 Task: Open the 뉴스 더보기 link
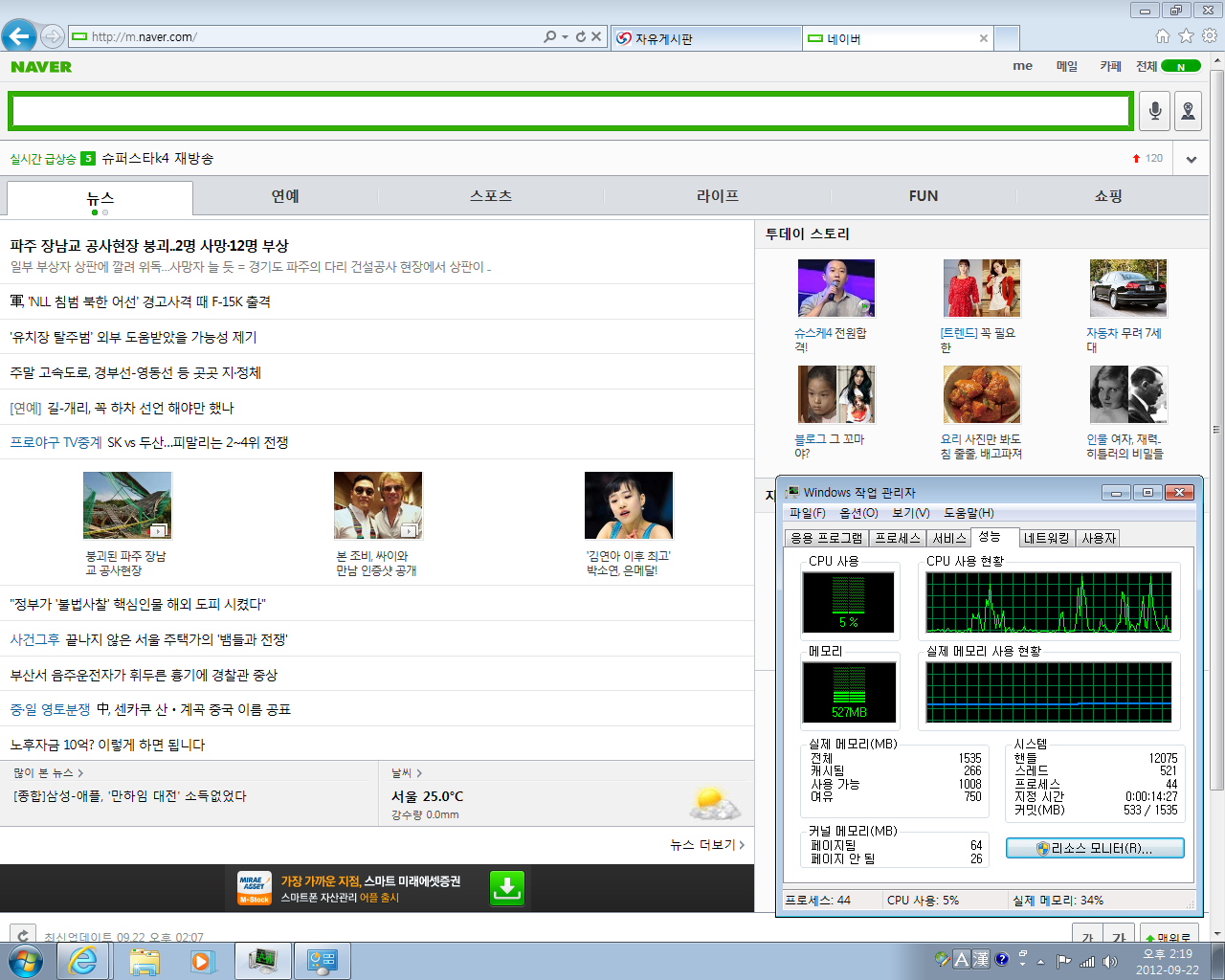[707, 845]
